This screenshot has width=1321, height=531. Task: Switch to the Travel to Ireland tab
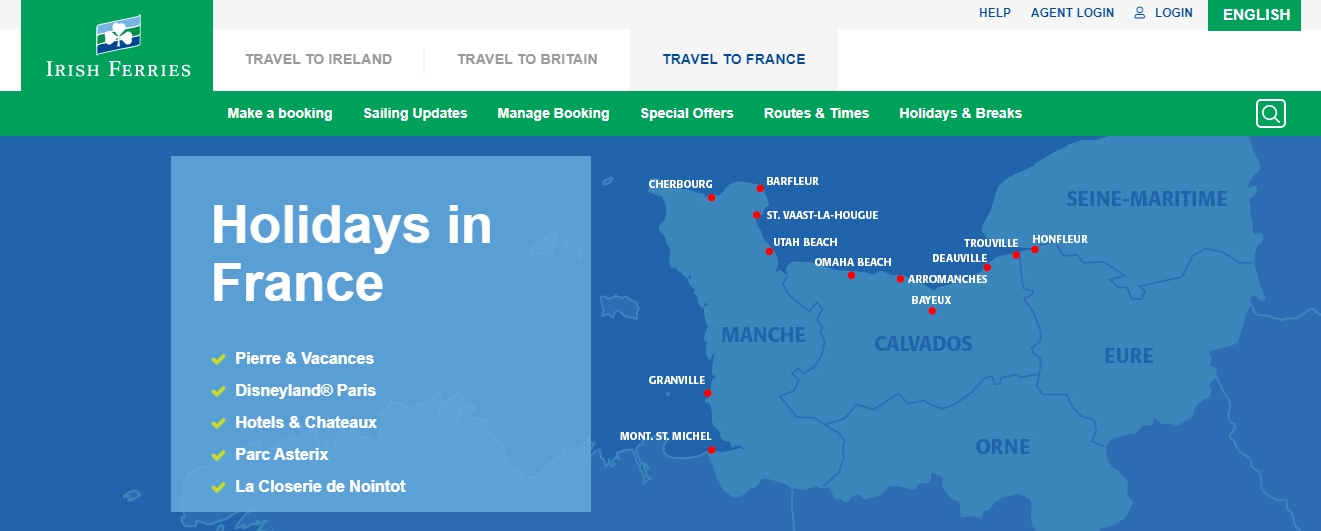tap(318, 59)
